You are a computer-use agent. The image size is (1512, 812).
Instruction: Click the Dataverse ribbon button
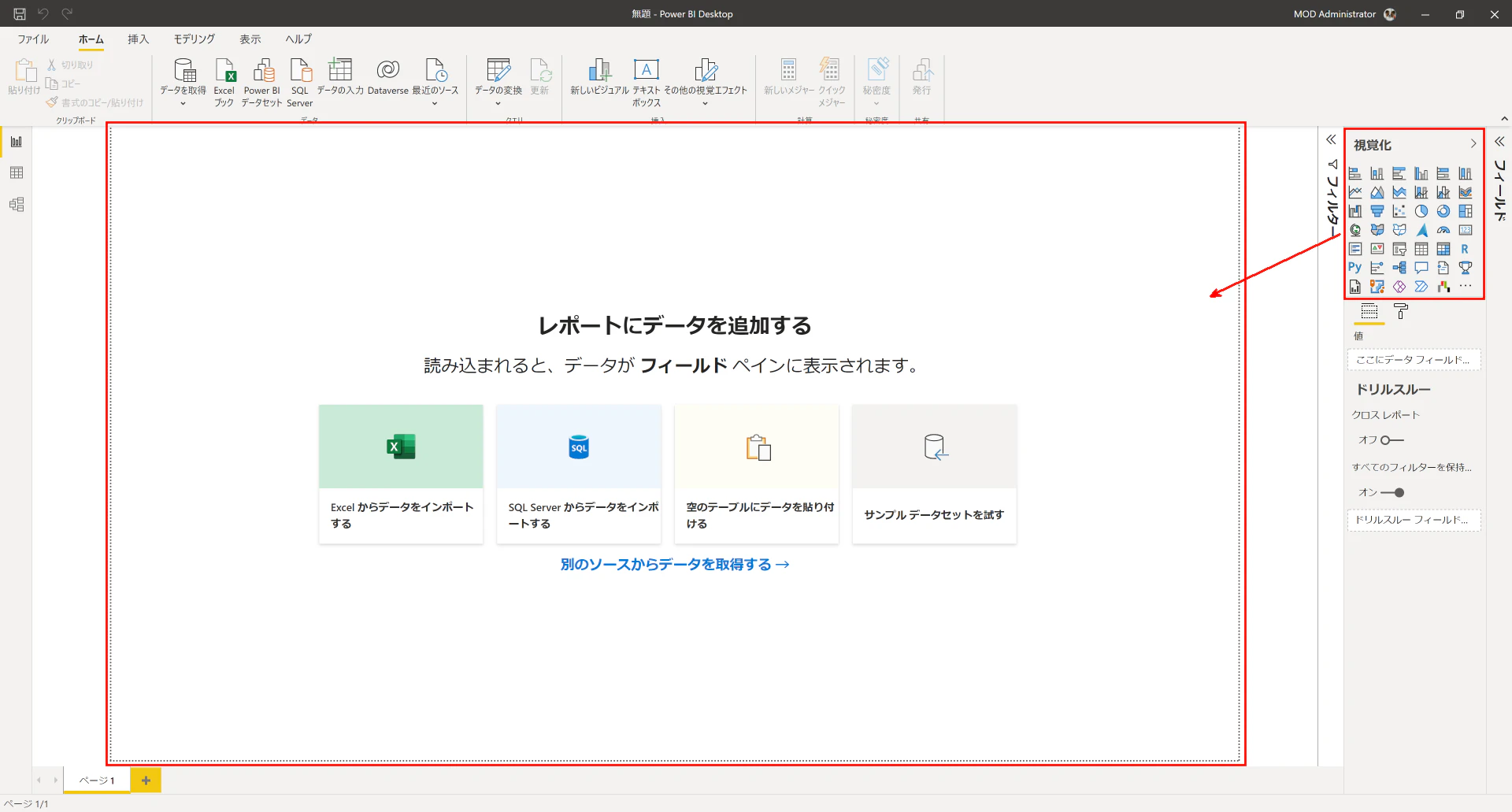coord(388,77)
